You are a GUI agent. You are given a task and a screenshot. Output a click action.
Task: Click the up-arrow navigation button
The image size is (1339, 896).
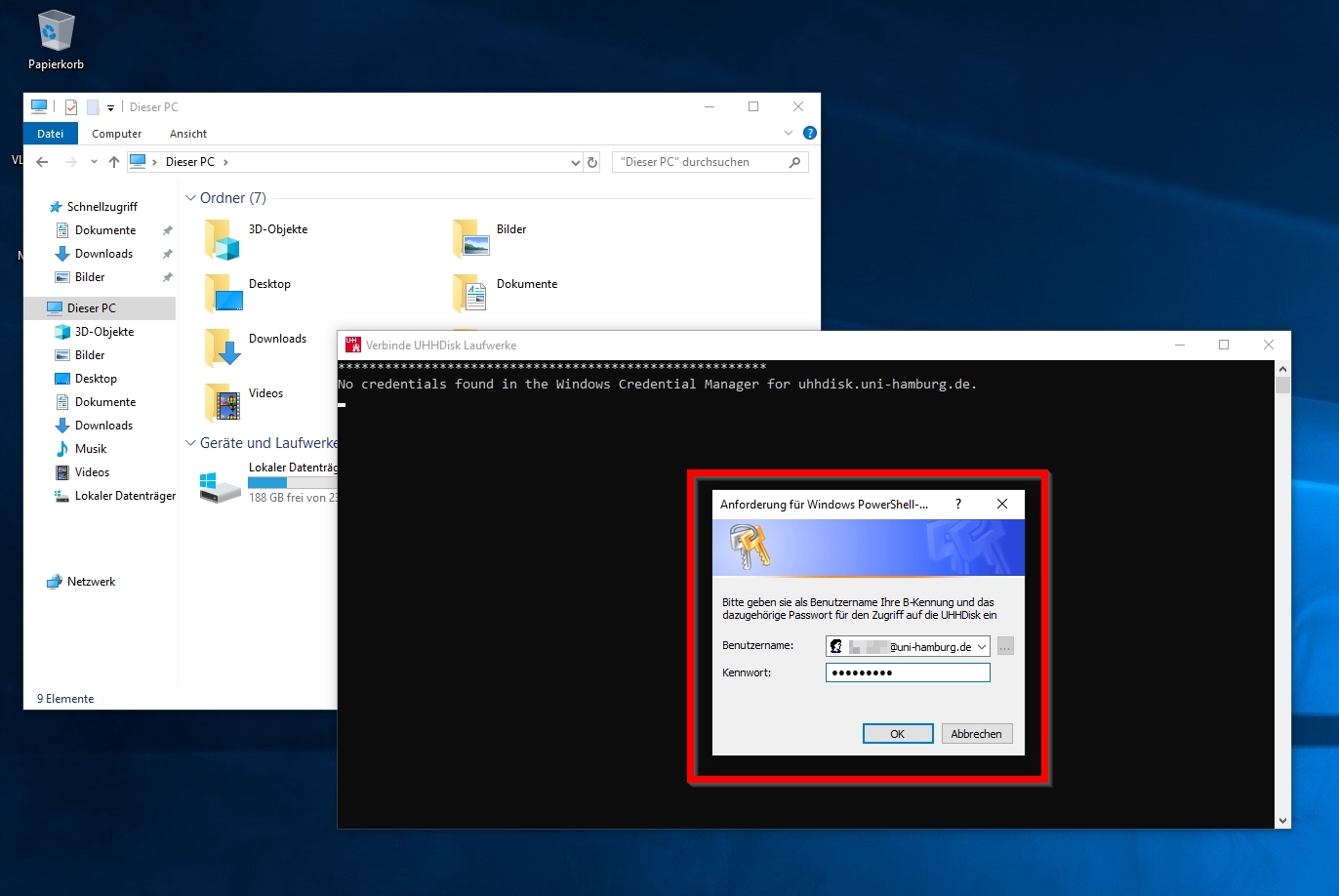click(x=114, y=162)
